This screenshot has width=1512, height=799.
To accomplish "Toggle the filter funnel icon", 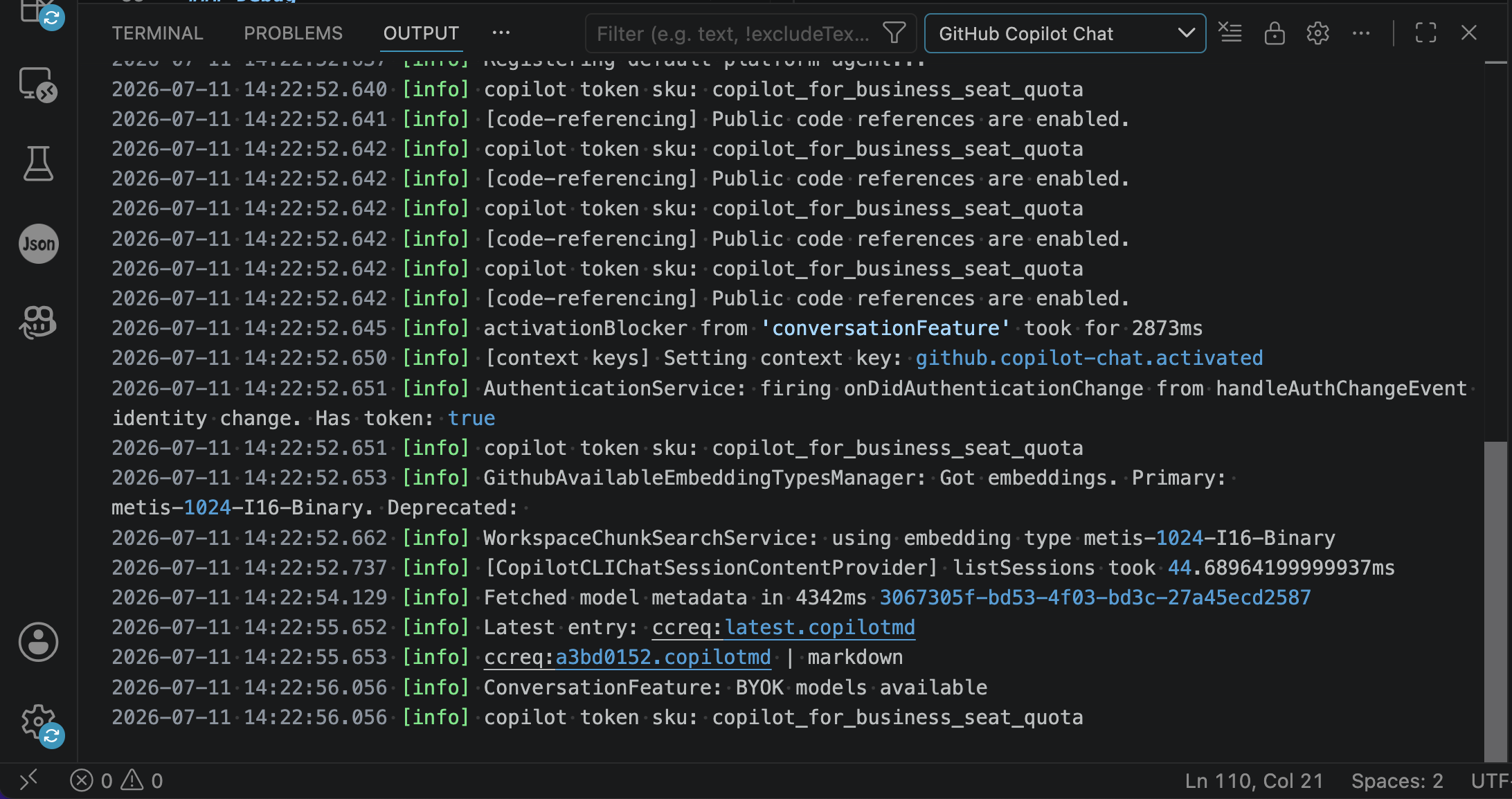I will pyautogui.click(x=894, y=33).
